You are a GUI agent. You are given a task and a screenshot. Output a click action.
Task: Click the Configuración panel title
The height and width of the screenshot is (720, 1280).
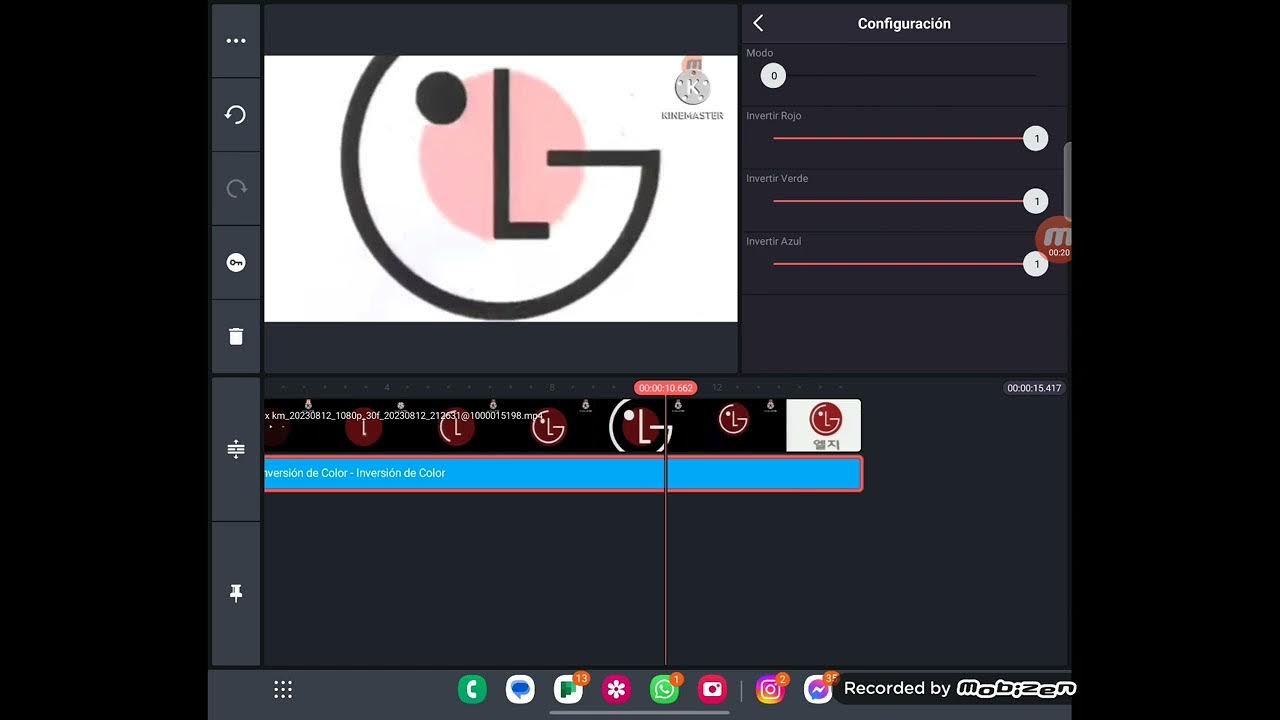pos(904,23)
